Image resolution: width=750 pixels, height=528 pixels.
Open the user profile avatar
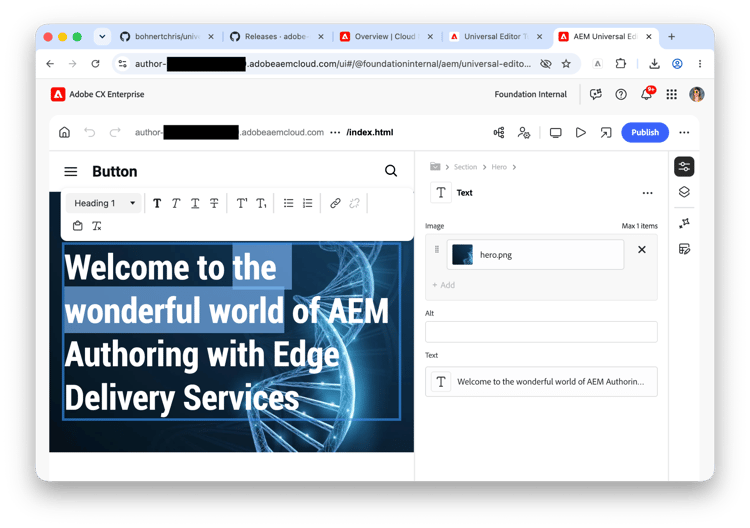tap(696, 94)
